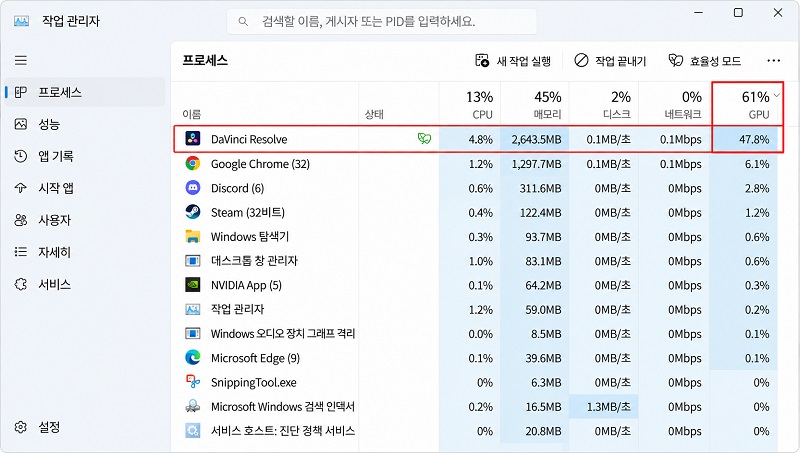Viewport: 800px width, 453px height.
Task: Click the Task Manager app icon in title bar
Action: [21, 21]
